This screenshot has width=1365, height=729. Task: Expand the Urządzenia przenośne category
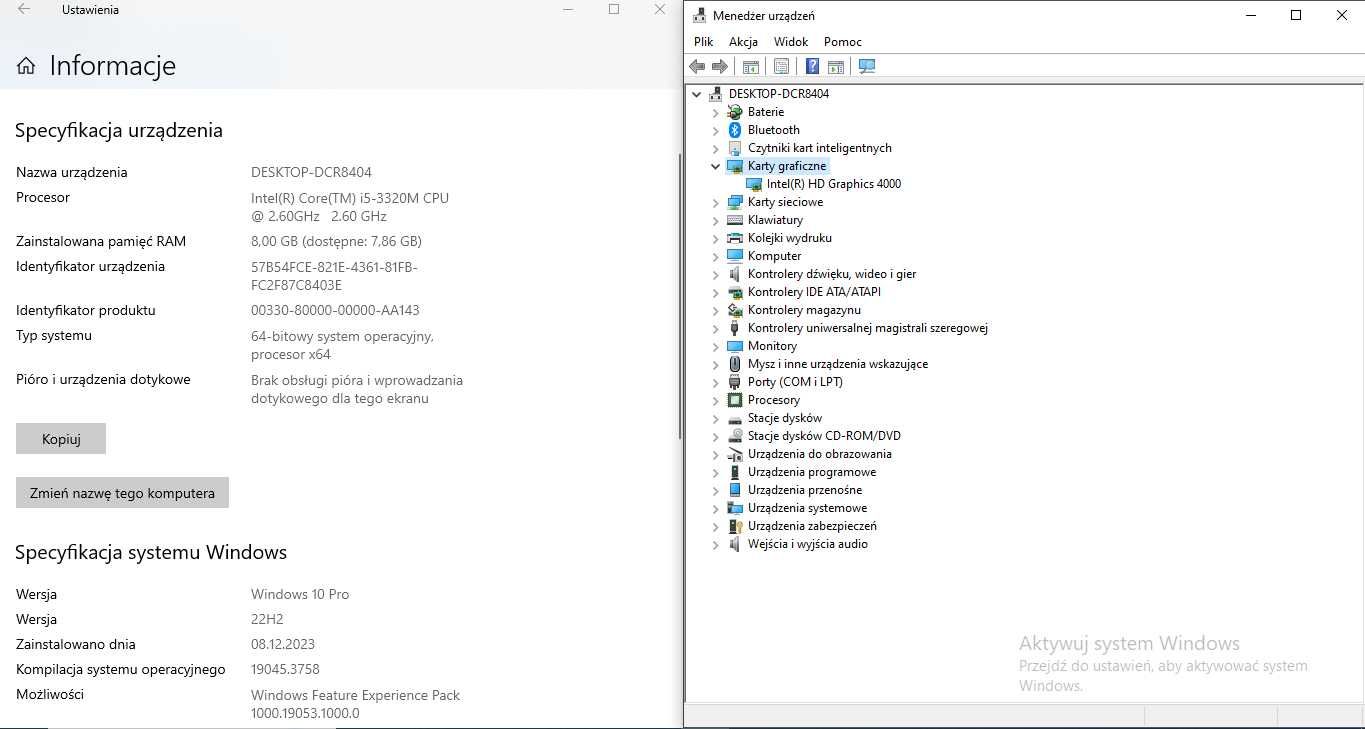[x=715, y=490]
